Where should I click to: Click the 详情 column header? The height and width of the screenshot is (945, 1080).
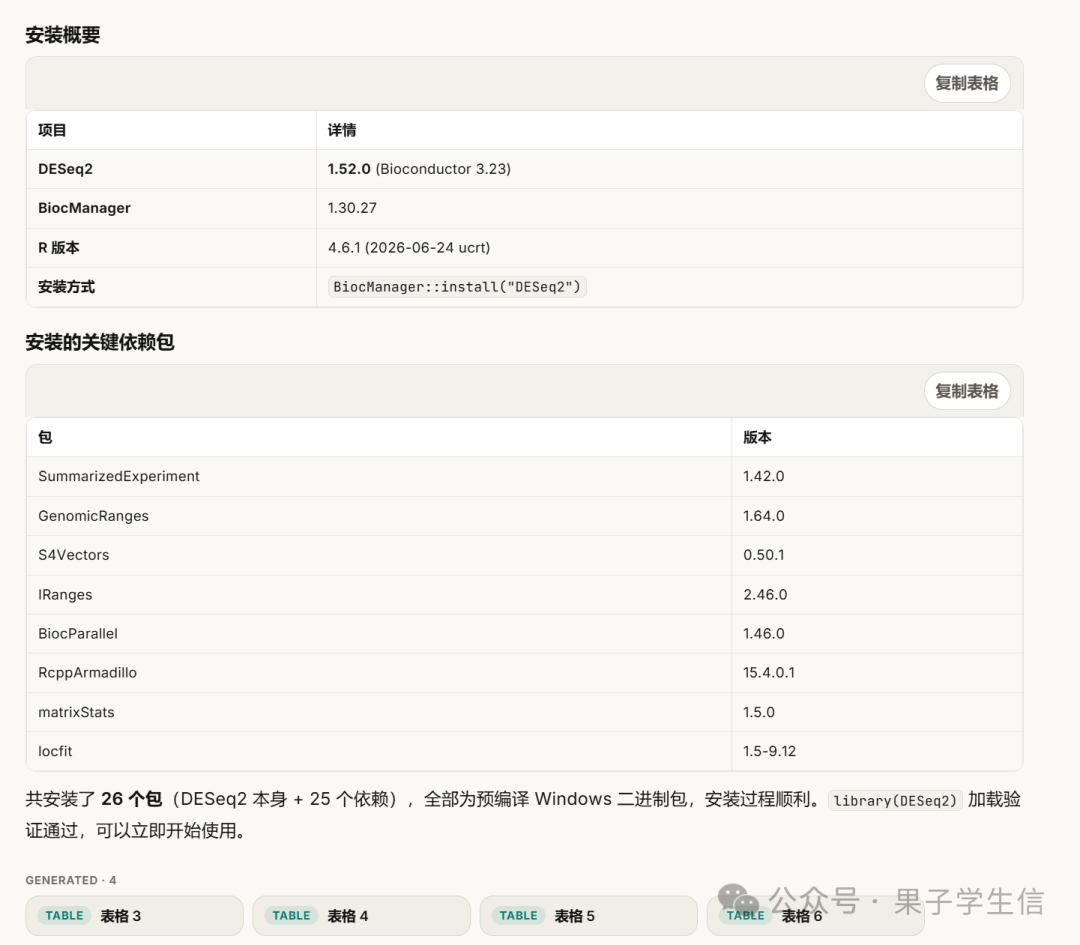342,130
